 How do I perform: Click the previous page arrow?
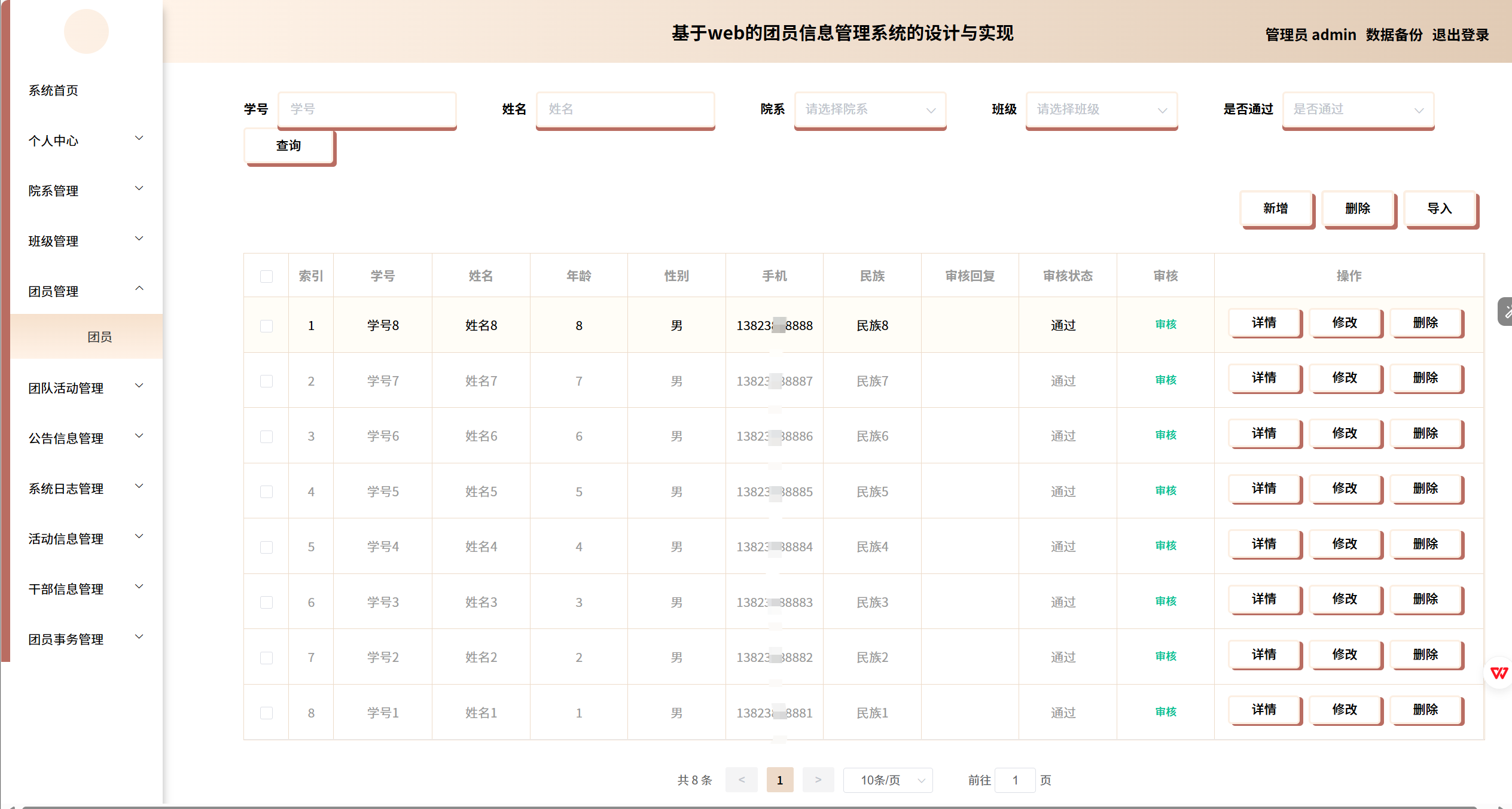(741, 780)
